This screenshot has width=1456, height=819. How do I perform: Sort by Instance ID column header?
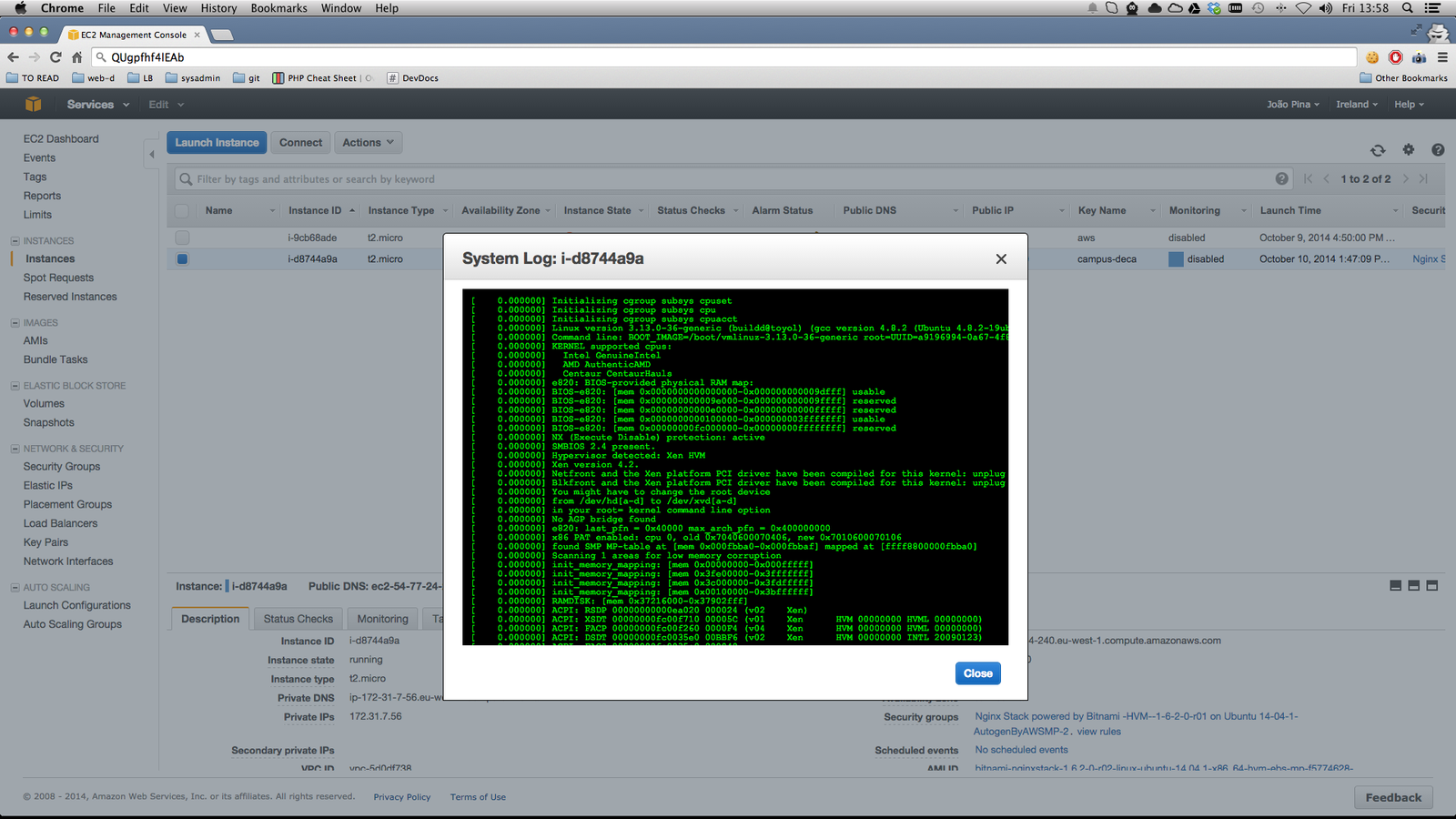(315, 210)
